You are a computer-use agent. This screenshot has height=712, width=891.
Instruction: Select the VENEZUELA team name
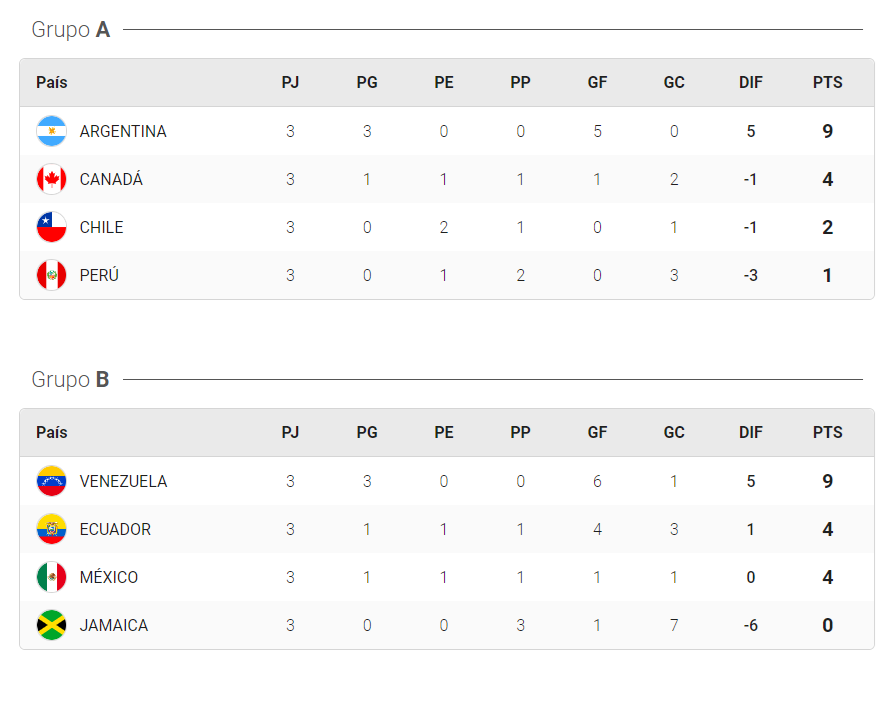pos(123,481)
